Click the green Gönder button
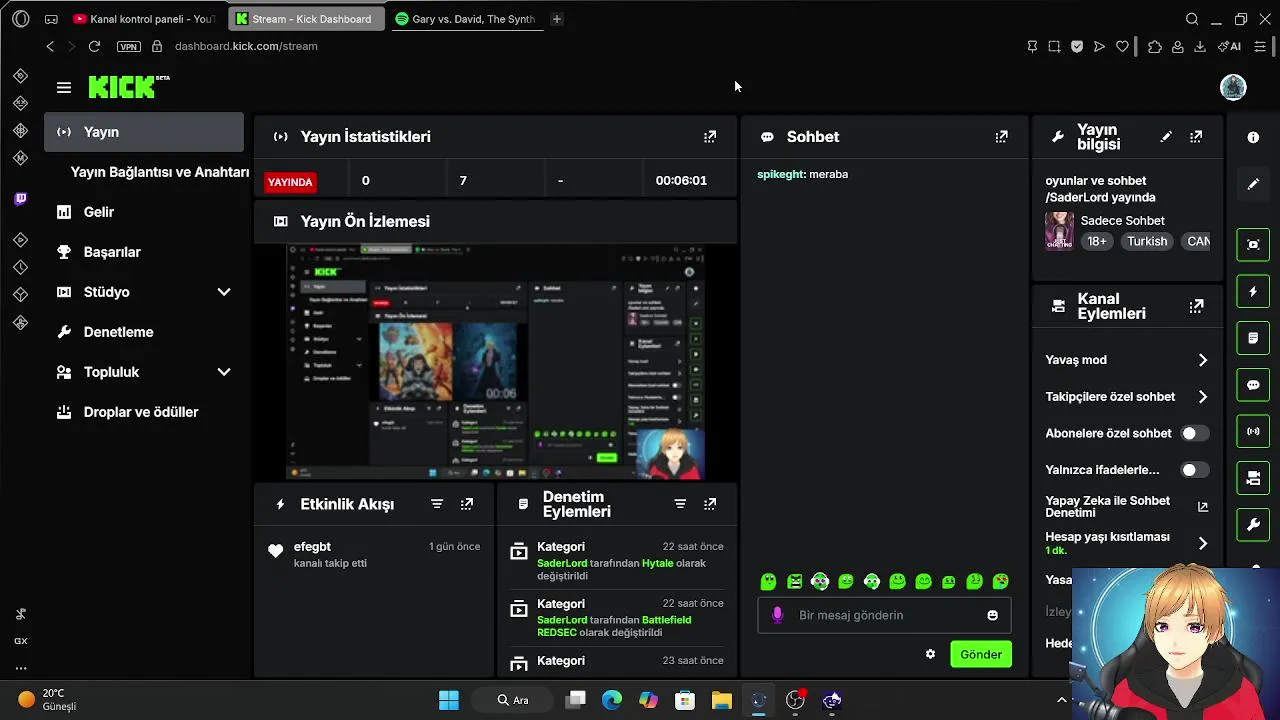This screenshot has width=1280, height=720. pos(981,654)
